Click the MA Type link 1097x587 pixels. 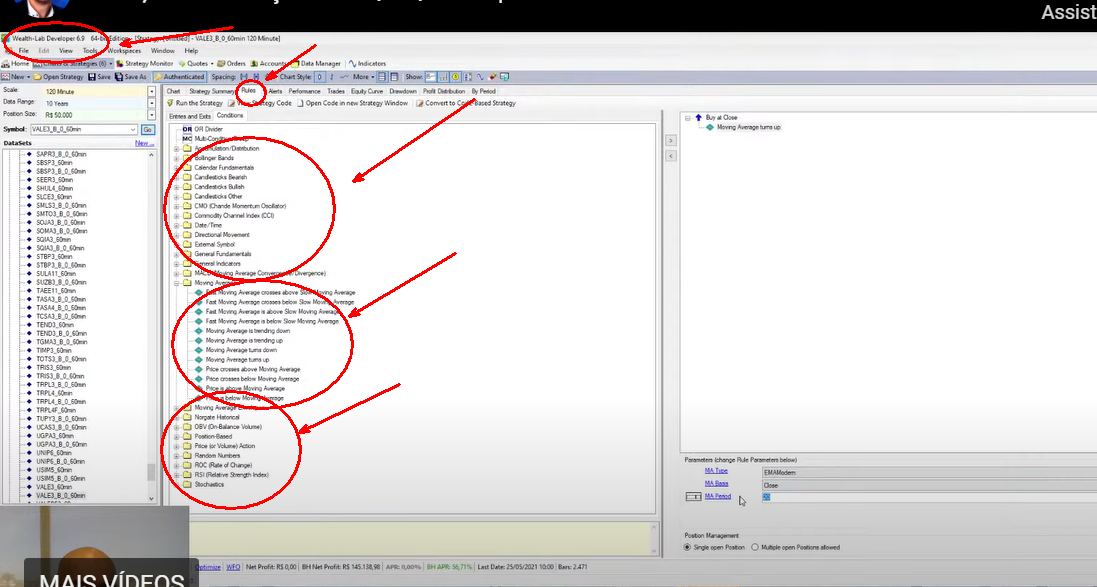[x=716, y=471]
